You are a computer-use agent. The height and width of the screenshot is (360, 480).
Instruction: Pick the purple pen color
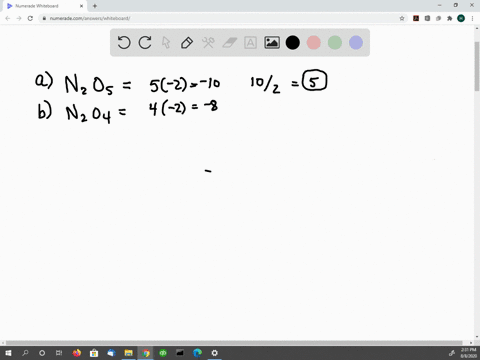(356, 43)
